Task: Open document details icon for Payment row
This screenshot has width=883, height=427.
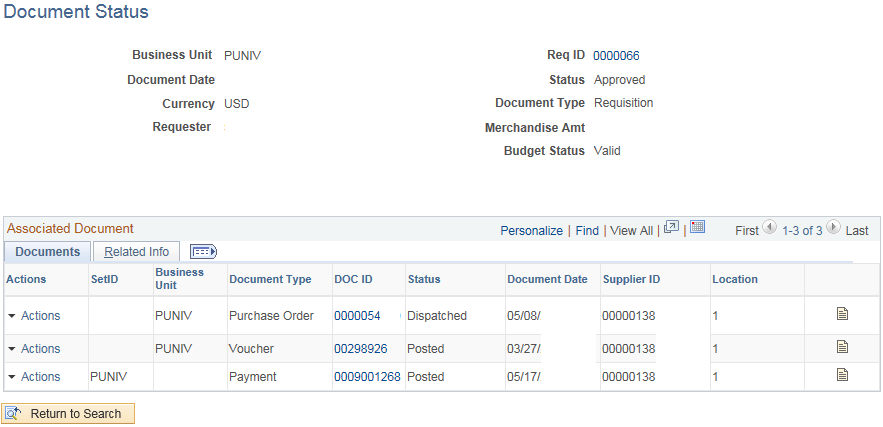Action: pos(842,375)
